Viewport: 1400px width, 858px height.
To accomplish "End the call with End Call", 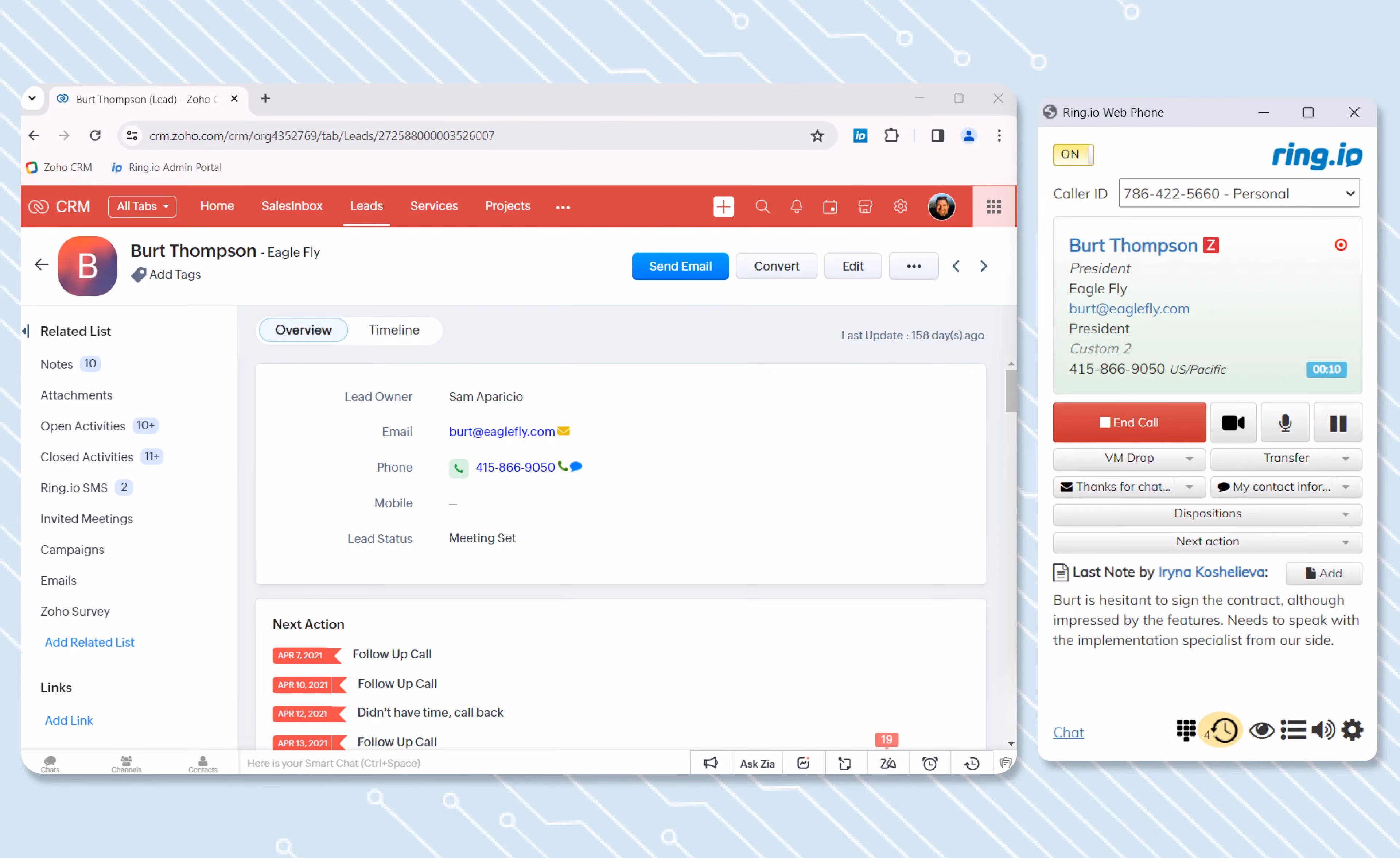I will [x=1129, y=422].
